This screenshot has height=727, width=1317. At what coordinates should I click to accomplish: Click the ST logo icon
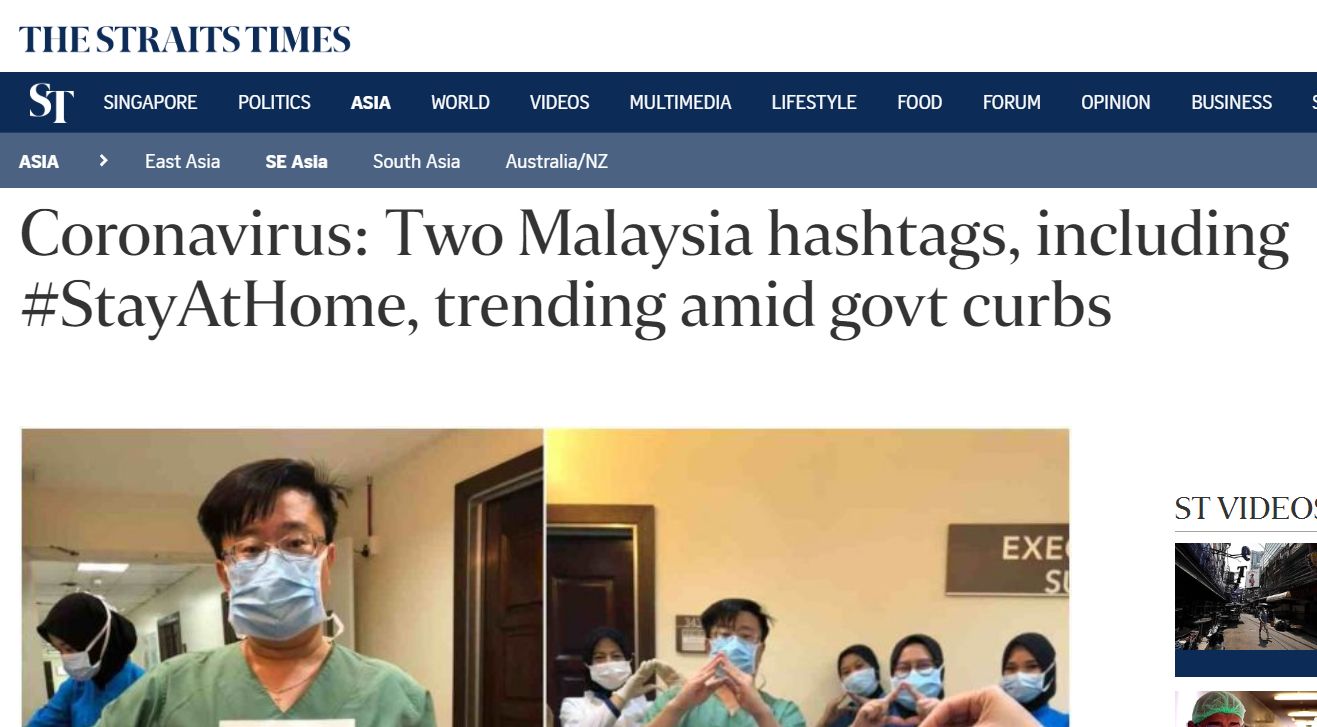point(51,102)
